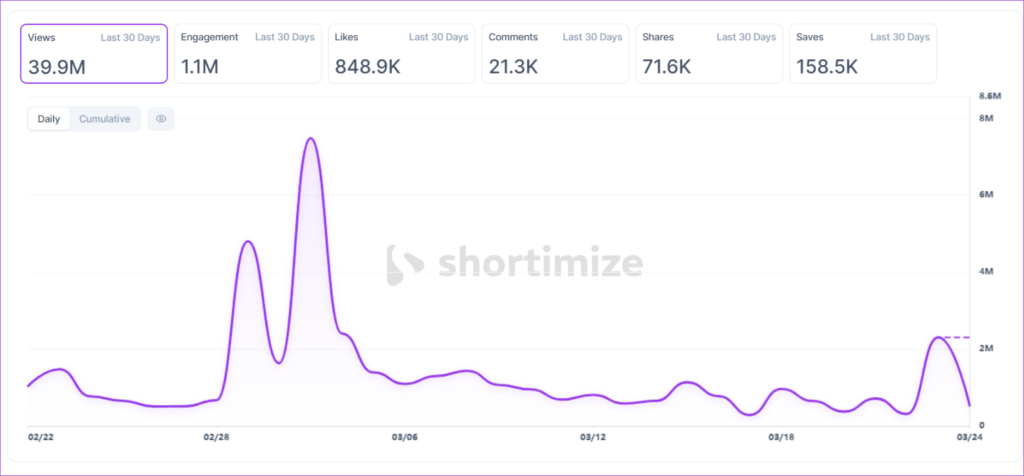Switch chart to Daily view
Screen dimensions: 1024x476
tap(49, 119)
